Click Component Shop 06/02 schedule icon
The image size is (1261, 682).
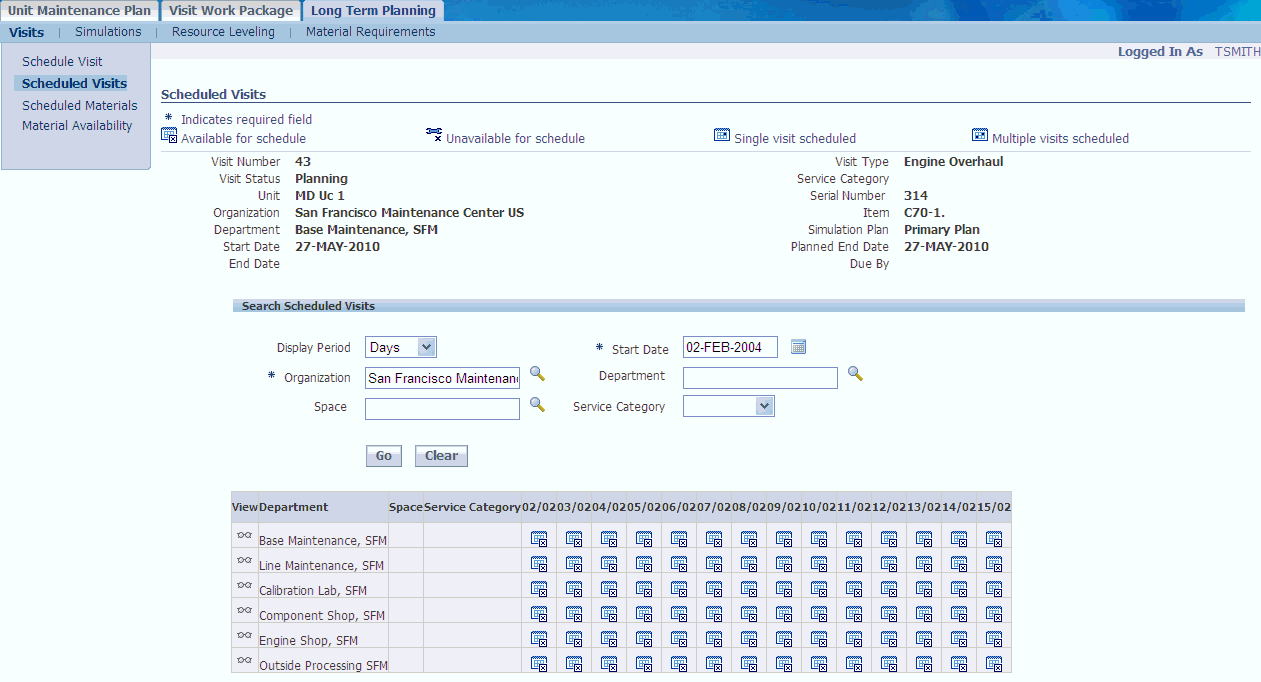coord(679,613)
